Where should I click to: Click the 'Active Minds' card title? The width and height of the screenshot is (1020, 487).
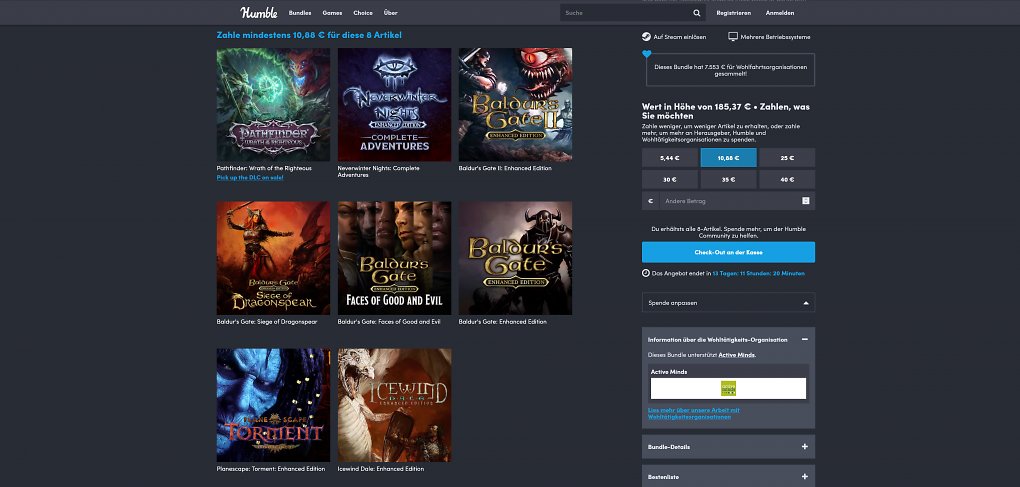[x=669, y=372]
